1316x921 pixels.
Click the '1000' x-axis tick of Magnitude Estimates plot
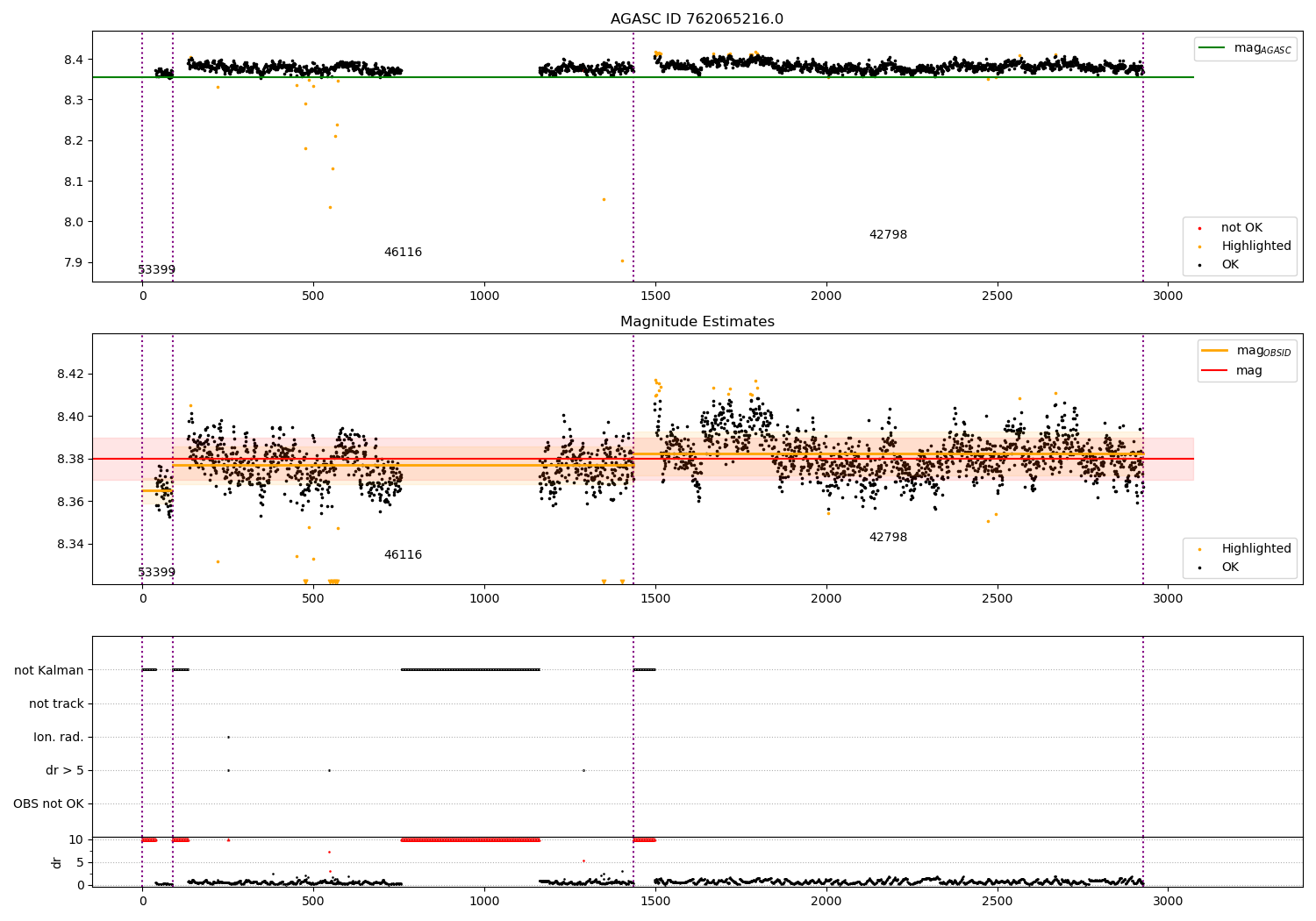coord(484,599)
